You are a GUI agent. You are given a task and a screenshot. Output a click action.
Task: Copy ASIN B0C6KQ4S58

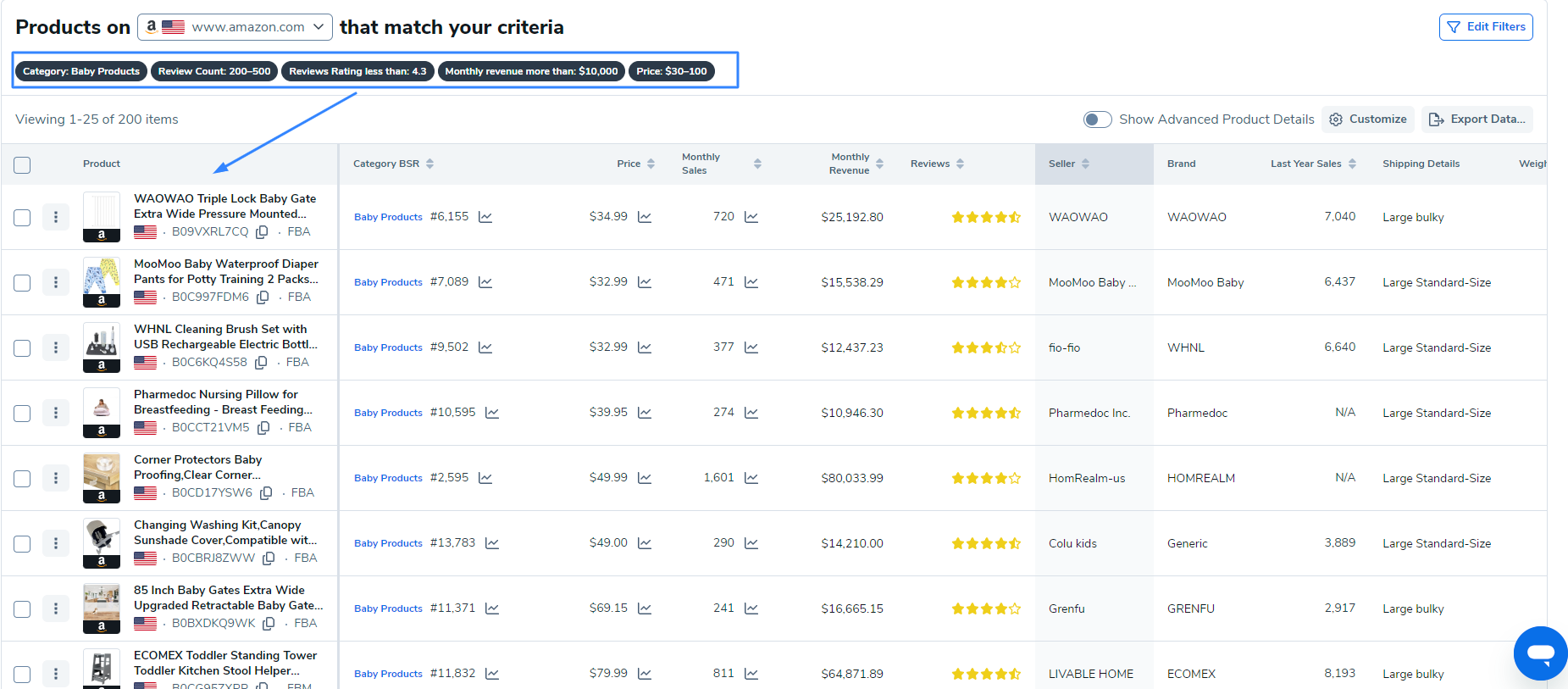[261, 363]
